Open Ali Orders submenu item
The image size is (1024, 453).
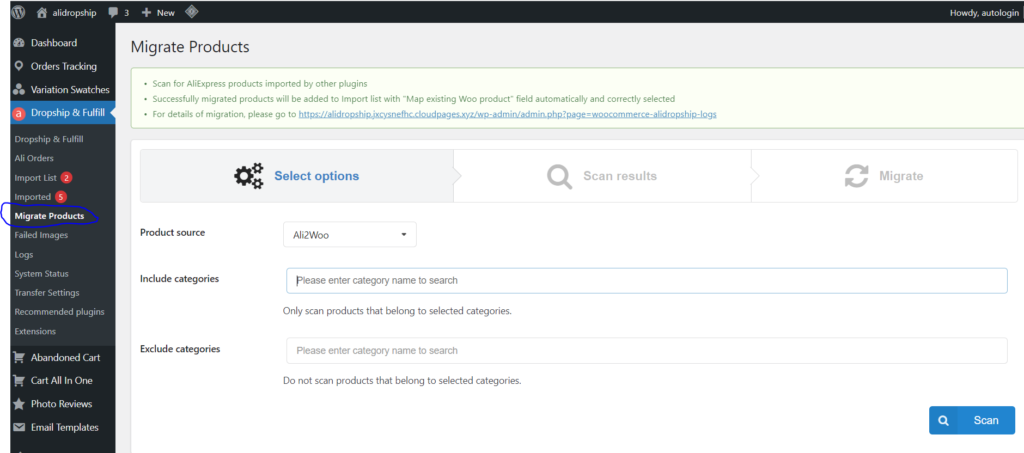(34, 158)
